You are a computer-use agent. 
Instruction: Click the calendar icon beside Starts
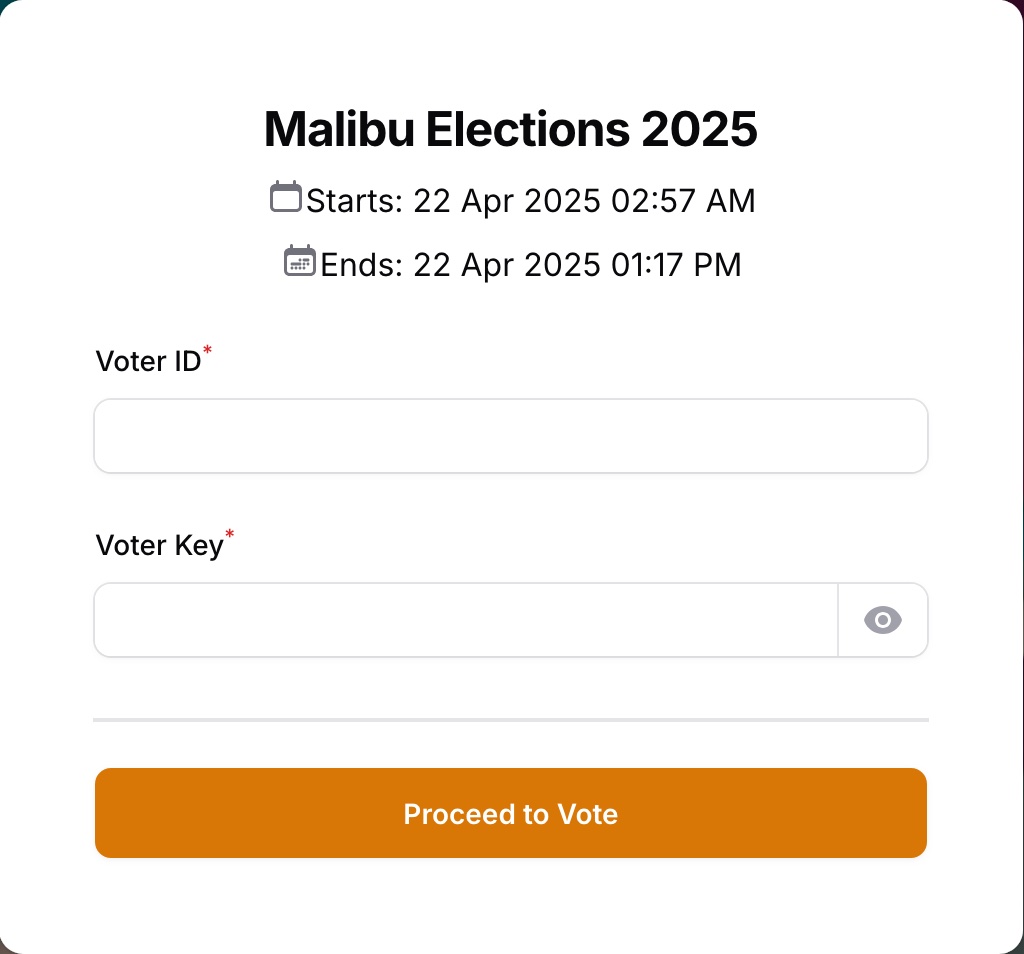tap(286, 197)
